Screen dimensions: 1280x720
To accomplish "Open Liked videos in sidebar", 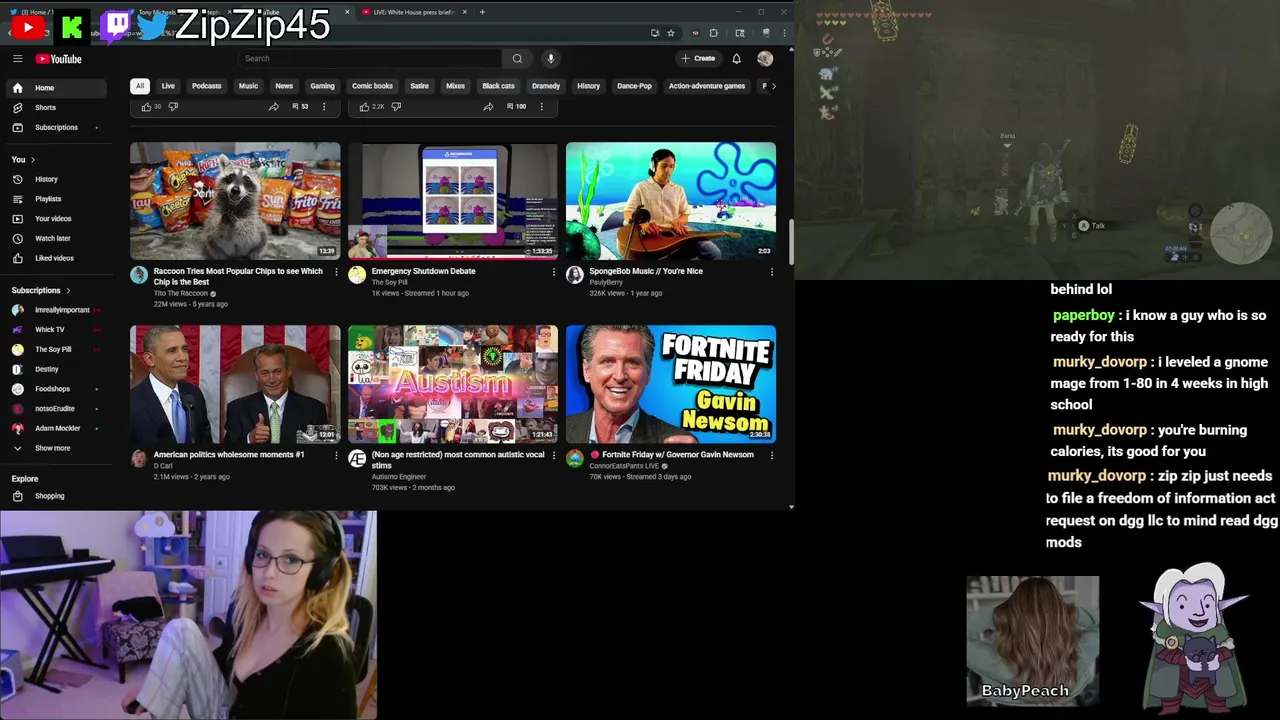I will (54, 258).
